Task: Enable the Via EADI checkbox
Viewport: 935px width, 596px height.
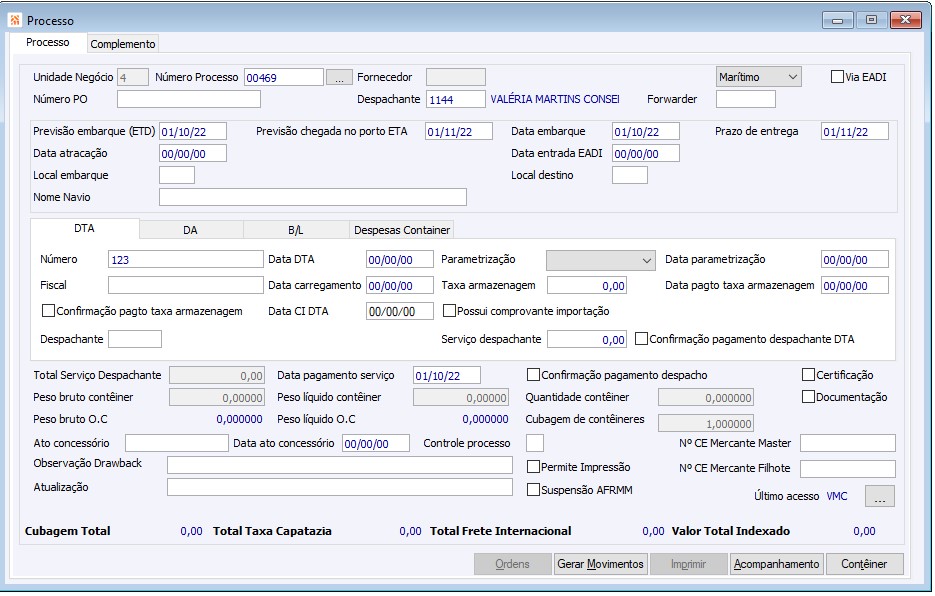Action: click(x=838, y=77)
